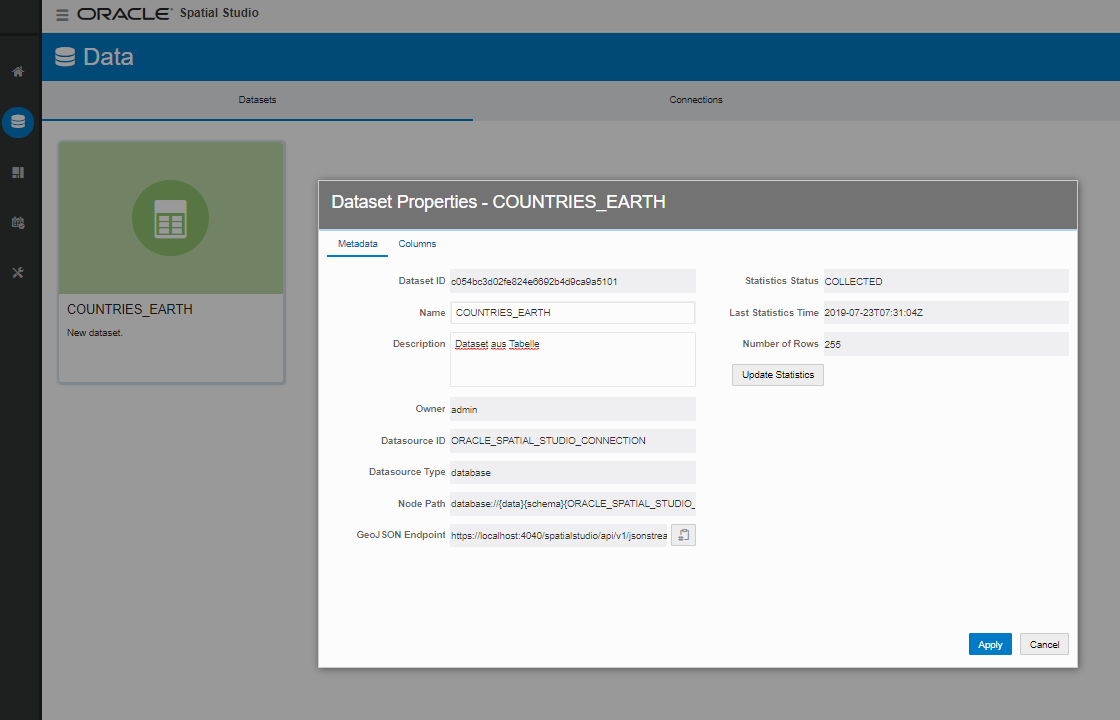
Task: Open the Administration tools sidebar icon
Action: (18, 272)
